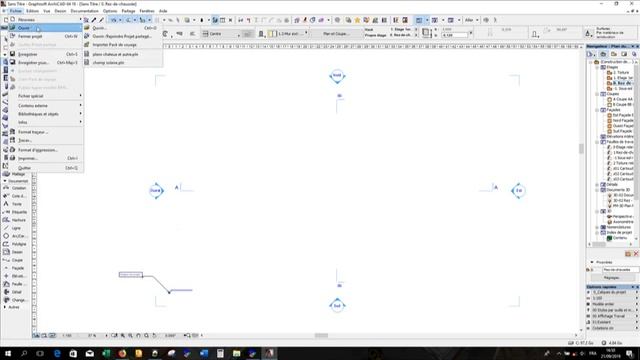The height and width of the screenshot is (360, 640).
Task: Select Ouvrir/Rejoindre Projet partagé
Action: click(122, 36)
